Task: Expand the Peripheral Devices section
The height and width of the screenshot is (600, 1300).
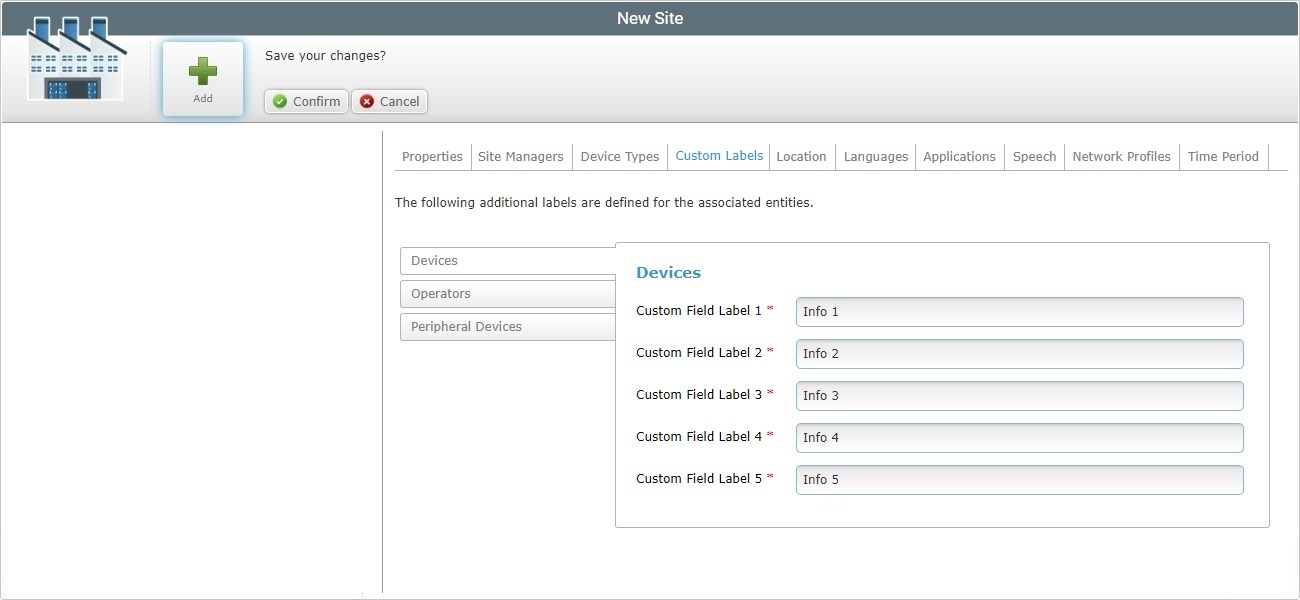Action: [506, 326]
